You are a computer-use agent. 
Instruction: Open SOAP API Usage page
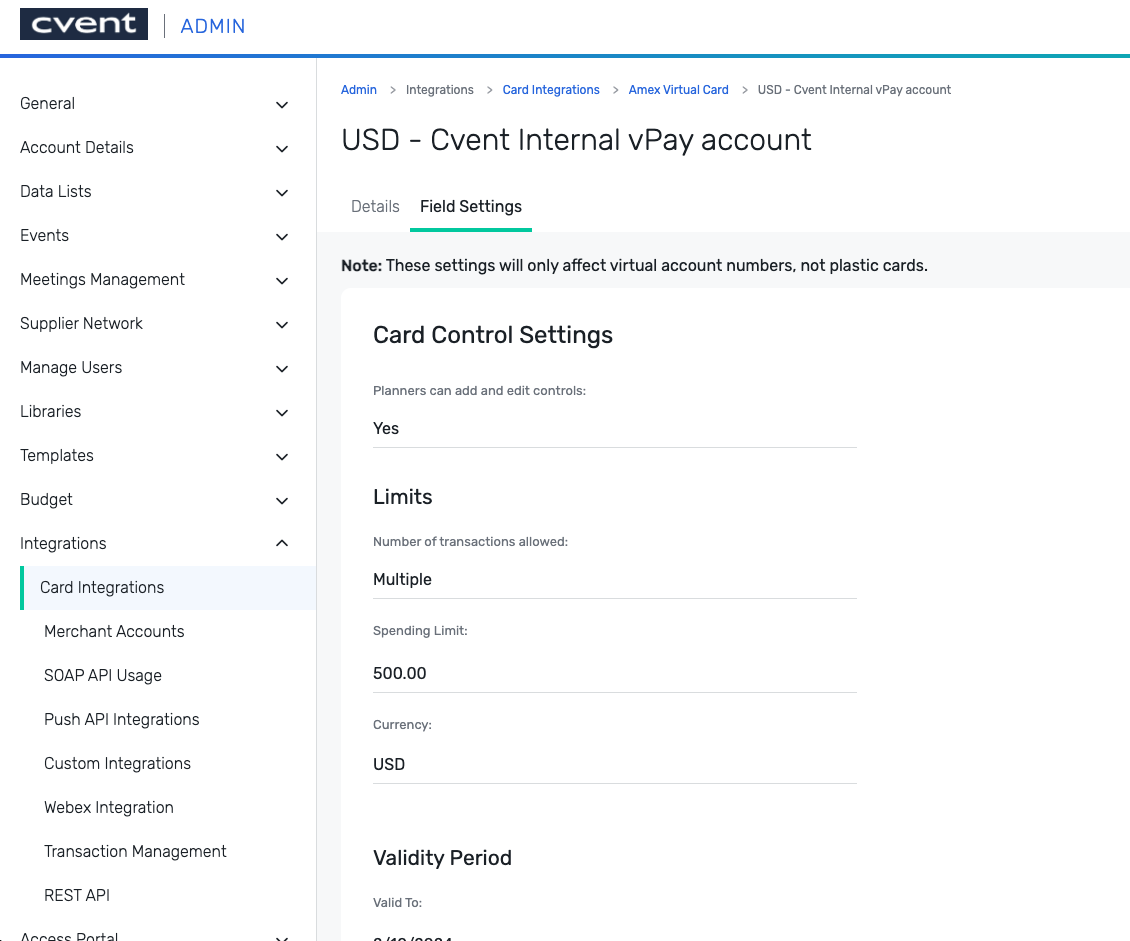coord(103,676)
